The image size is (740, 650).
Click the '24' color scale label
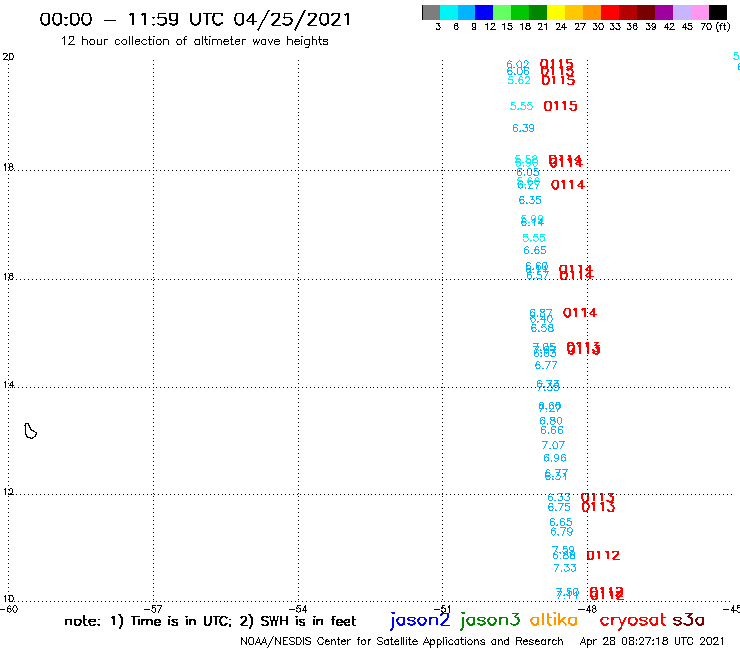tap(561, 27)
